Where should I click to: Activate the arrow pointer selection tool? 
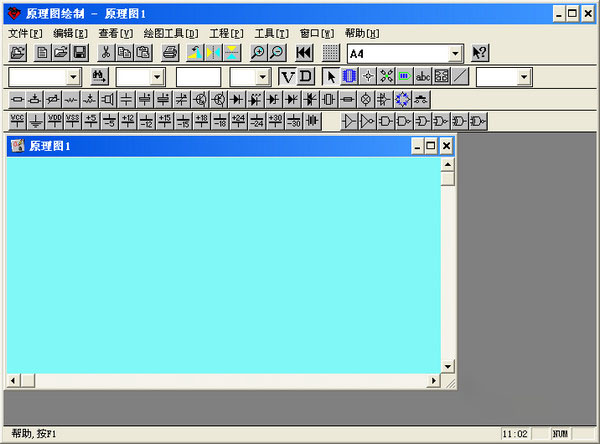click(331, 77)
